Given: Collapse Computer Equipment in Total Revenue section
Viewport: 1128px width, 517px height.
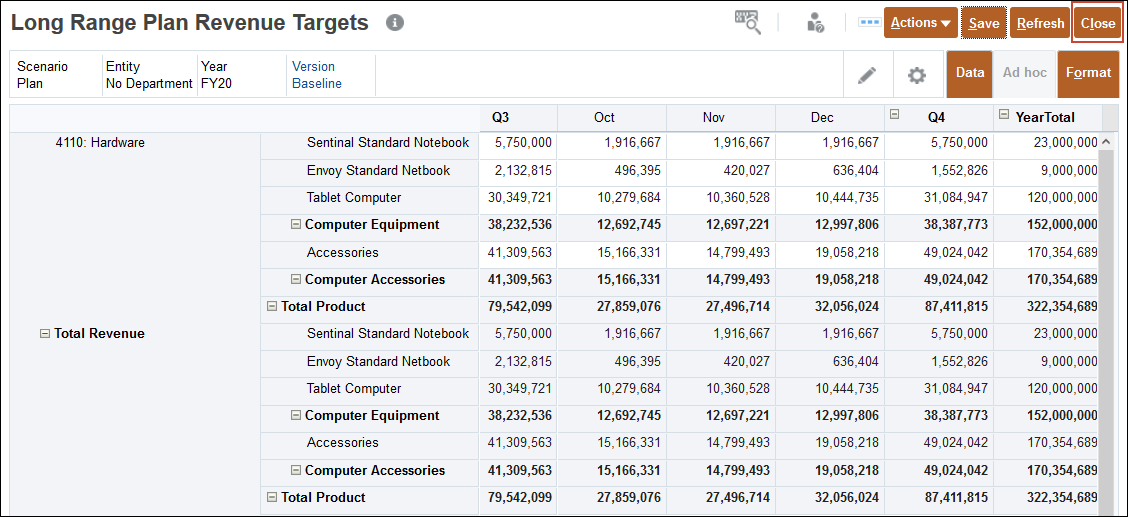Looking at the screenshot, I should pos(296,416).
